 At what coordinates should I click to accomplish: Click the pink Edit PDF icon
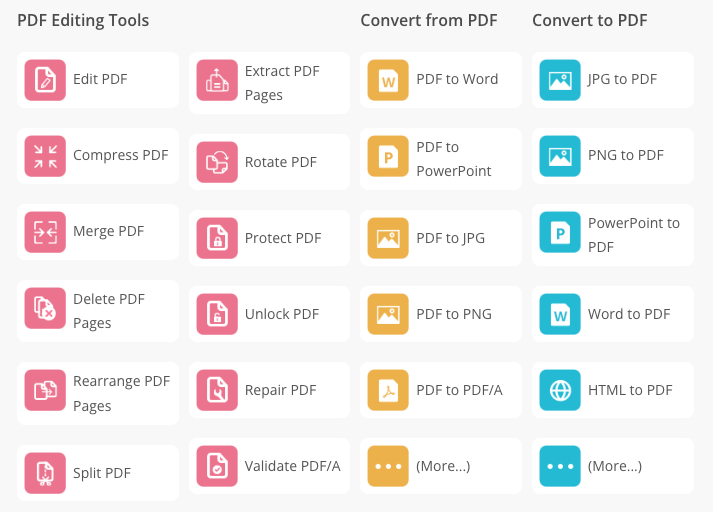45,80
